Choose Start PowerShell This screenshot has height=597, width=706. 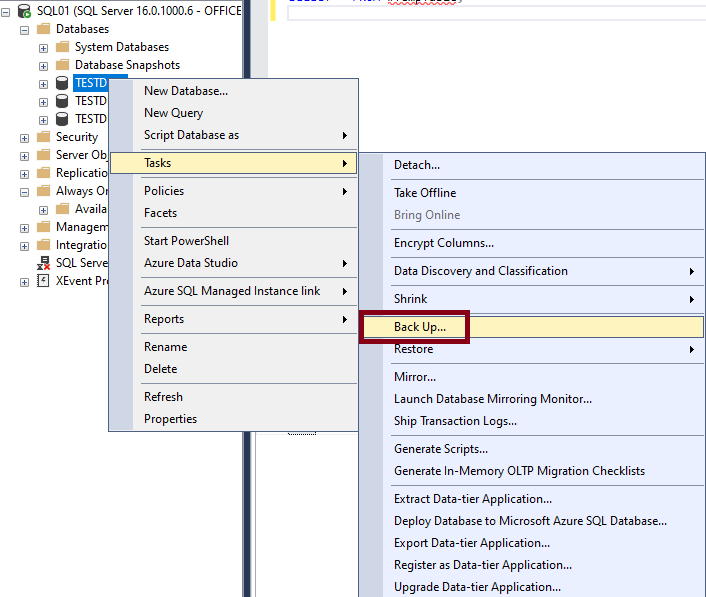233,241
